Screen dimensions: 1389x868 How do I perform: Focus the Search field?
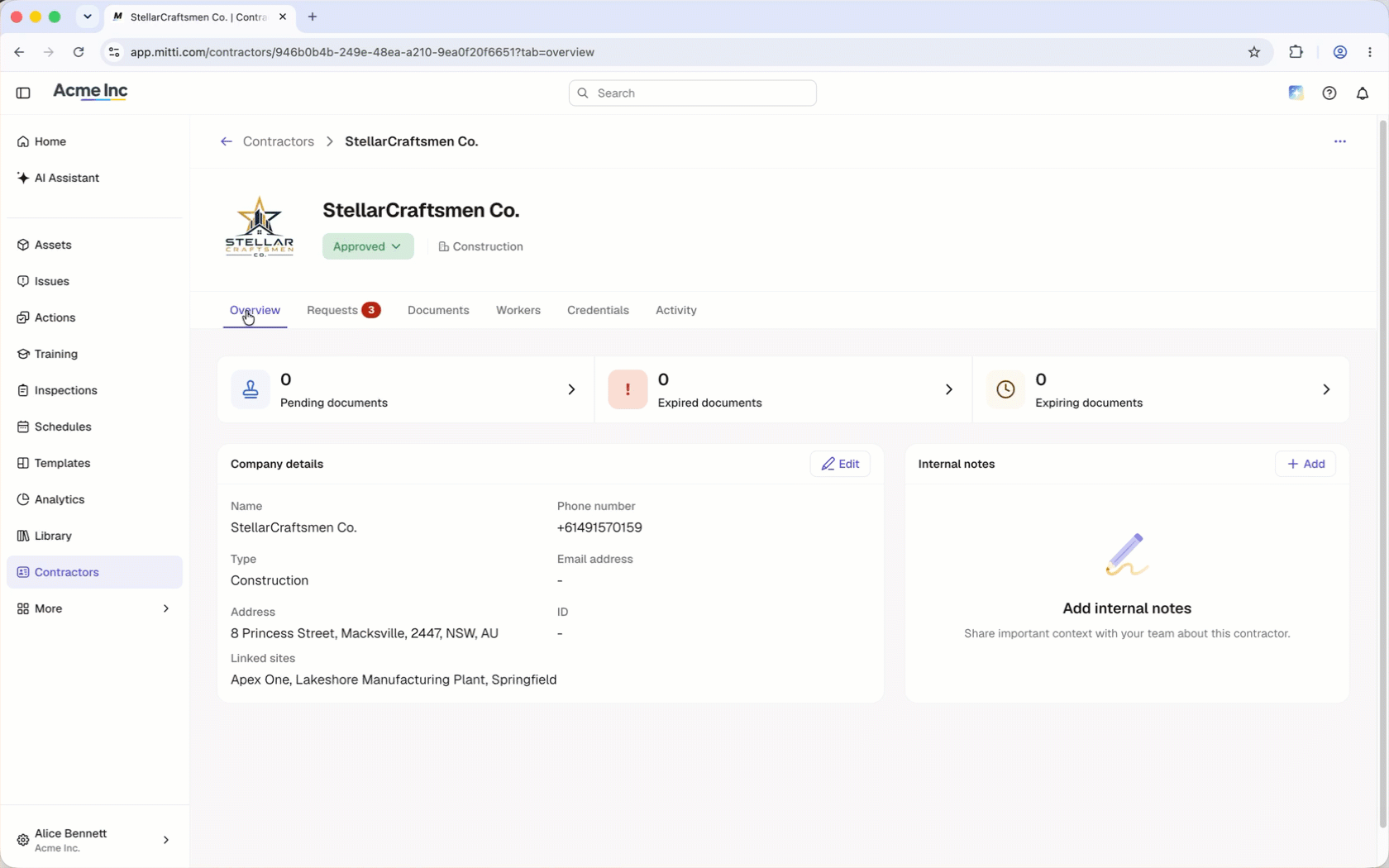tap(693, 93)
